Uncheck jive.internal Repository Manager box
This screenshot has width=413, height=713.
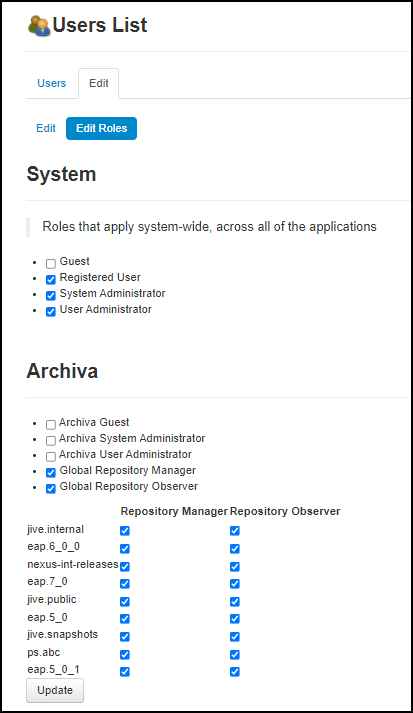(x=125, y=531)
